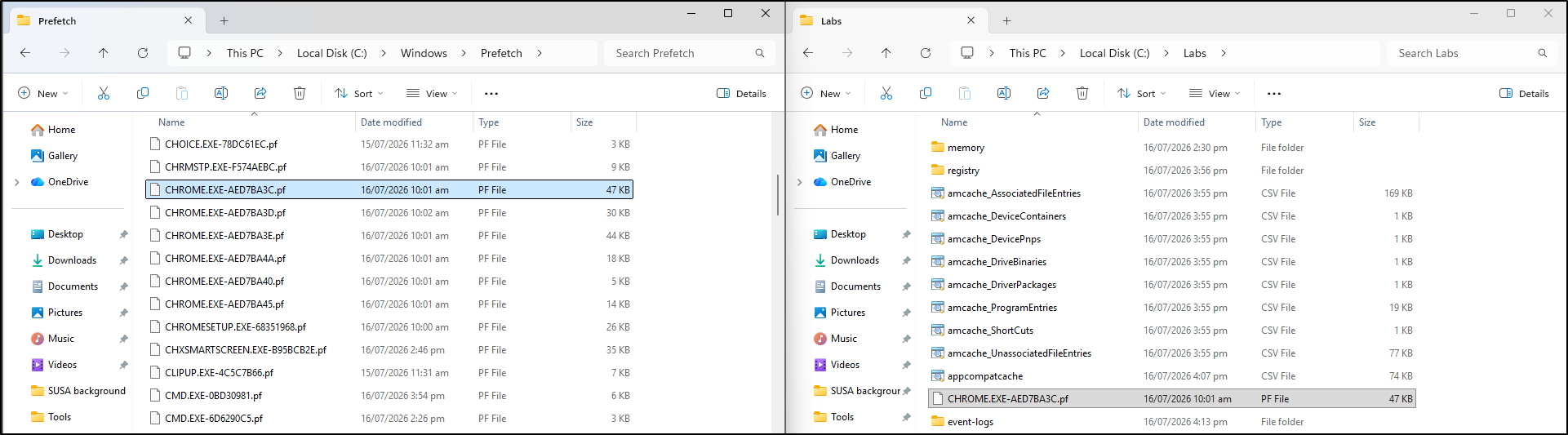Toggle Details pane in Prefetch window

741,94
